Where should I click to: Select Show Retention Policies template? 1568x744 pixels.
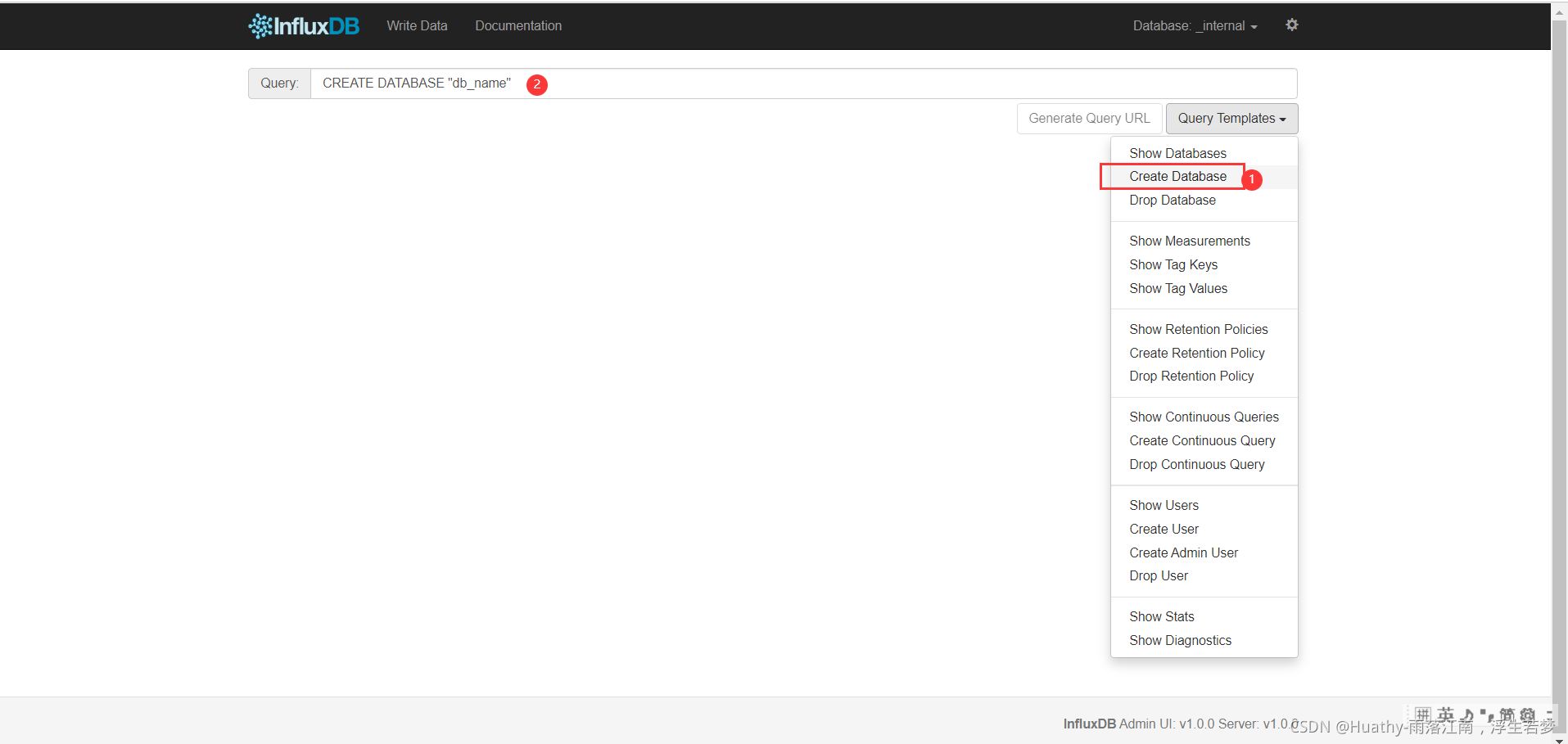[x=1204, y=329]
